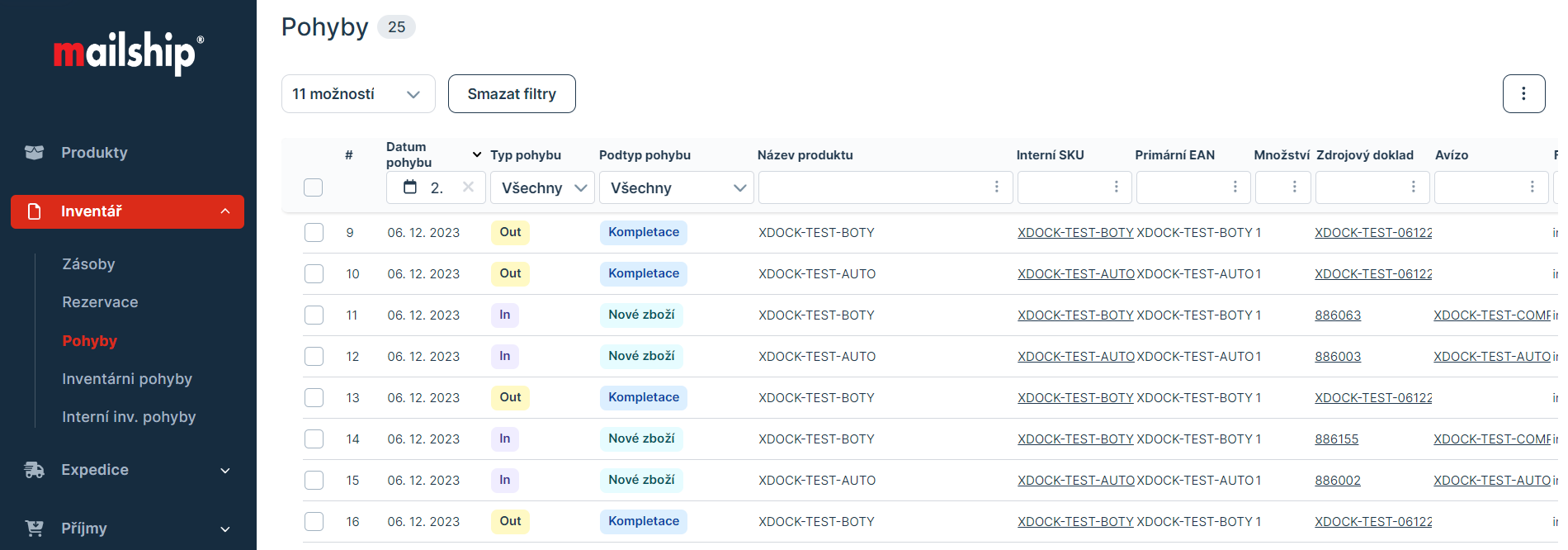This screenshot has width=1568, height=550.
Task: Open the three-dot table options menu
Action: pyautogui.click(x=1523, y=94)
